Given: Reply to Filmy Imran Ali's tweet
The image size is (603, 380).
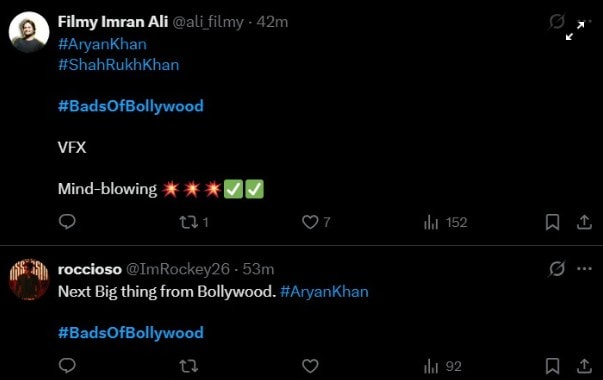Looking at the screenshot, I should (67, 222).
